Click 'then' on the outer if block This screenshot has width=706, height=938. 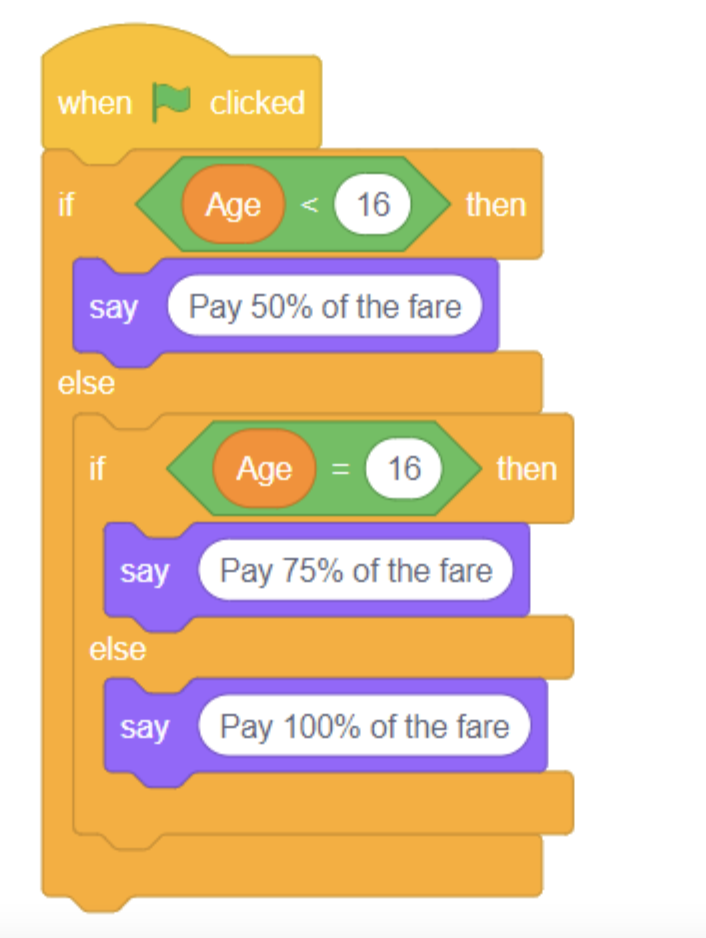click(495, 205)
